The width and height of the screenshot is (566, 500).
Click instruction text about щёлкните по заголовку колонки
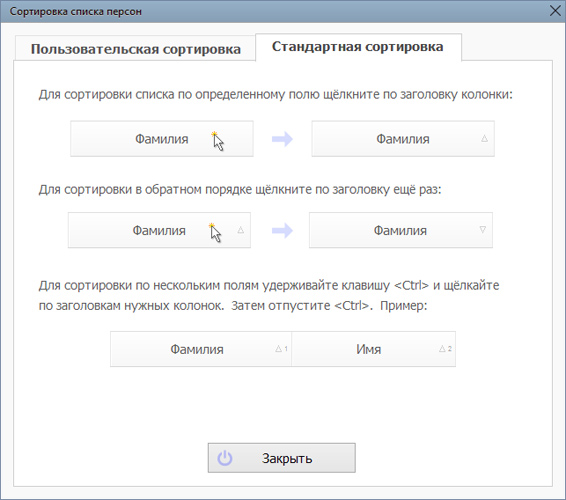point(275,95)
